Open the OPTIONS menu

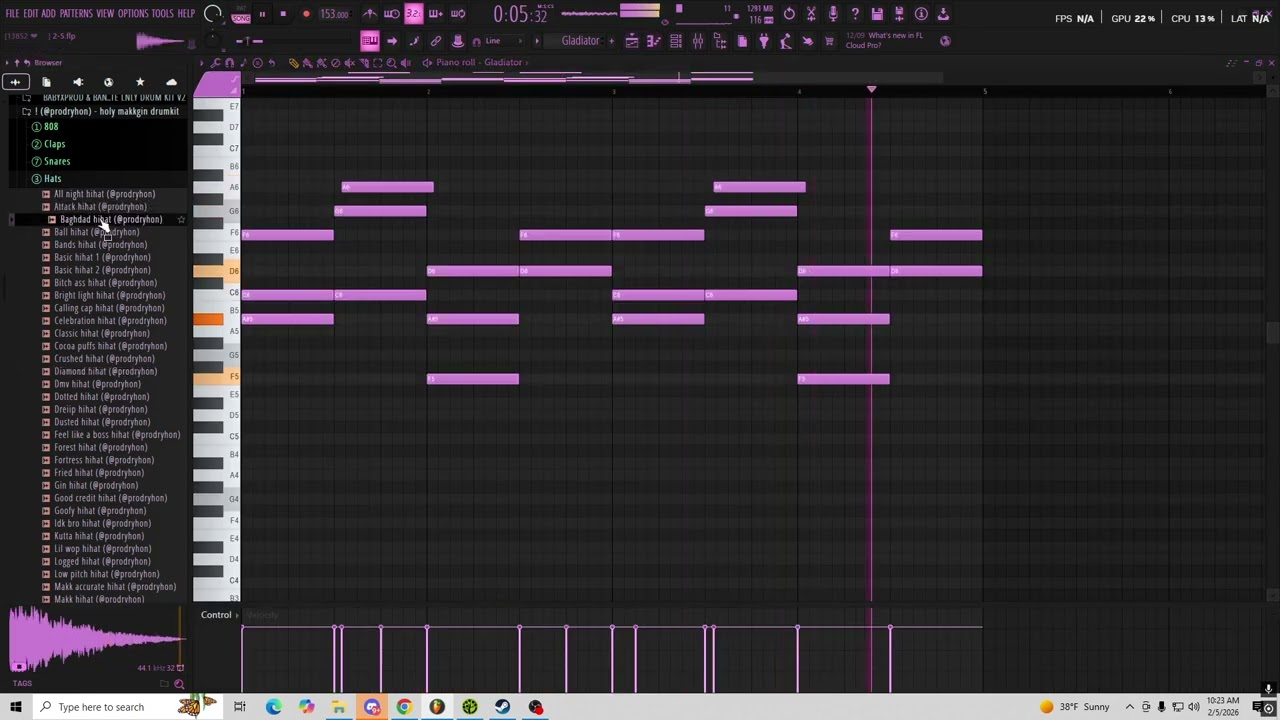click(133, 14)
